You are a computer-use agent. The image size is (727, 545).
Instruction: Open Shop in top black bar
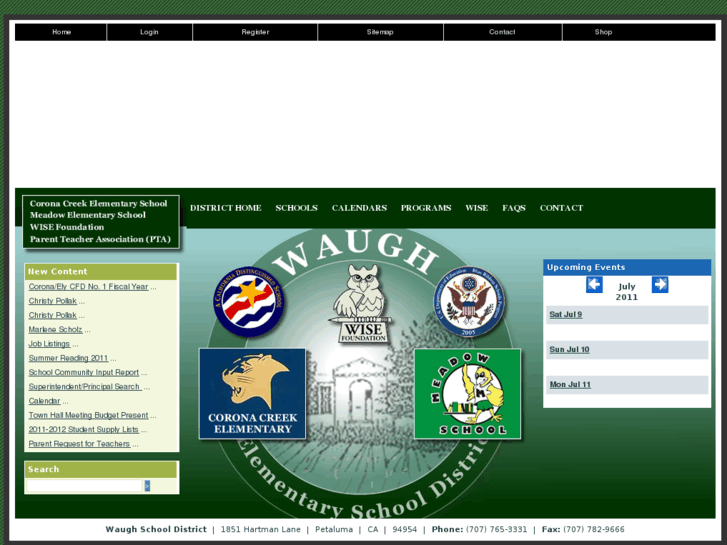click(603, 32)
